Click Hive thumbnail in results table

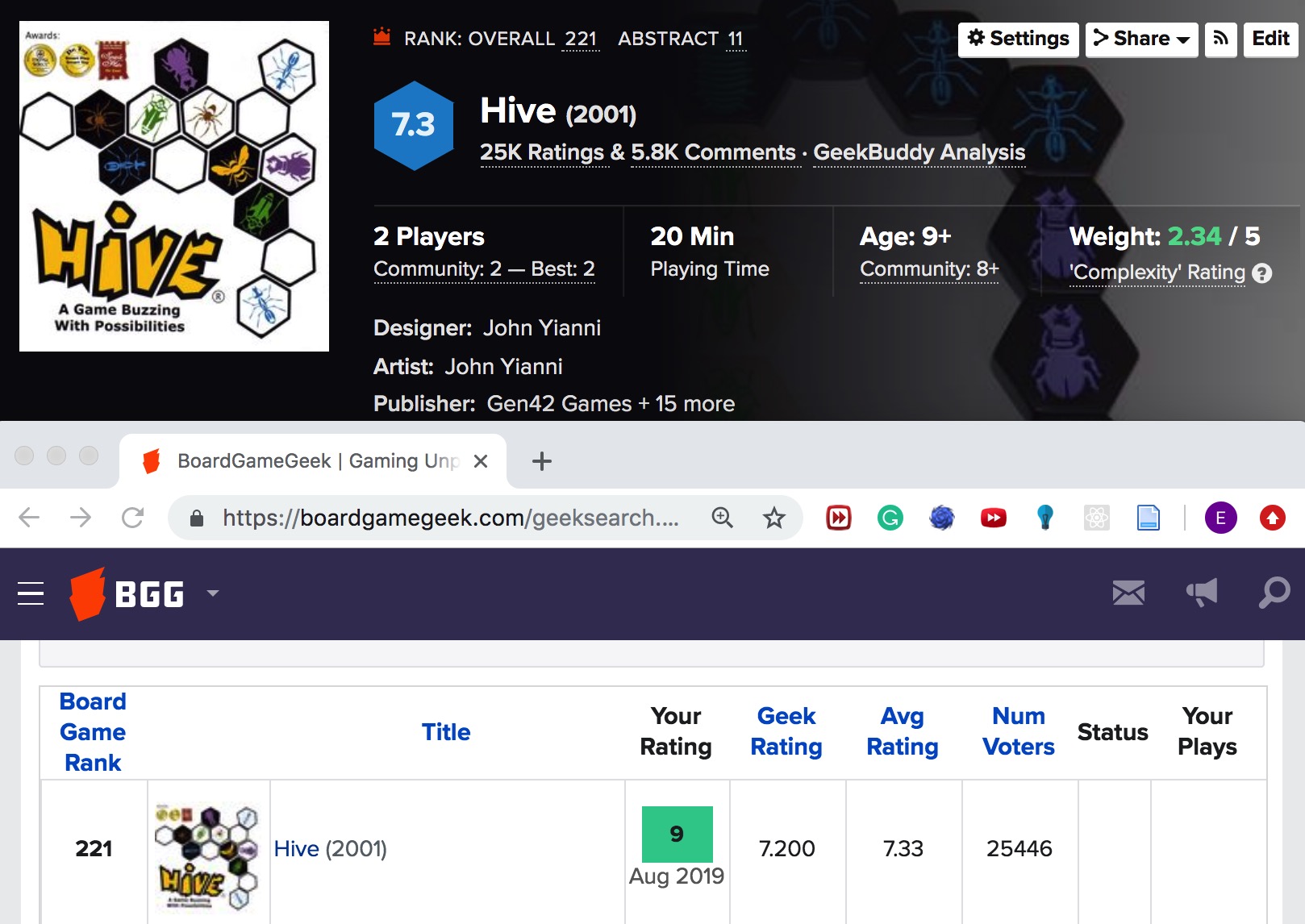pyautogui.click(x=207, y=856)
